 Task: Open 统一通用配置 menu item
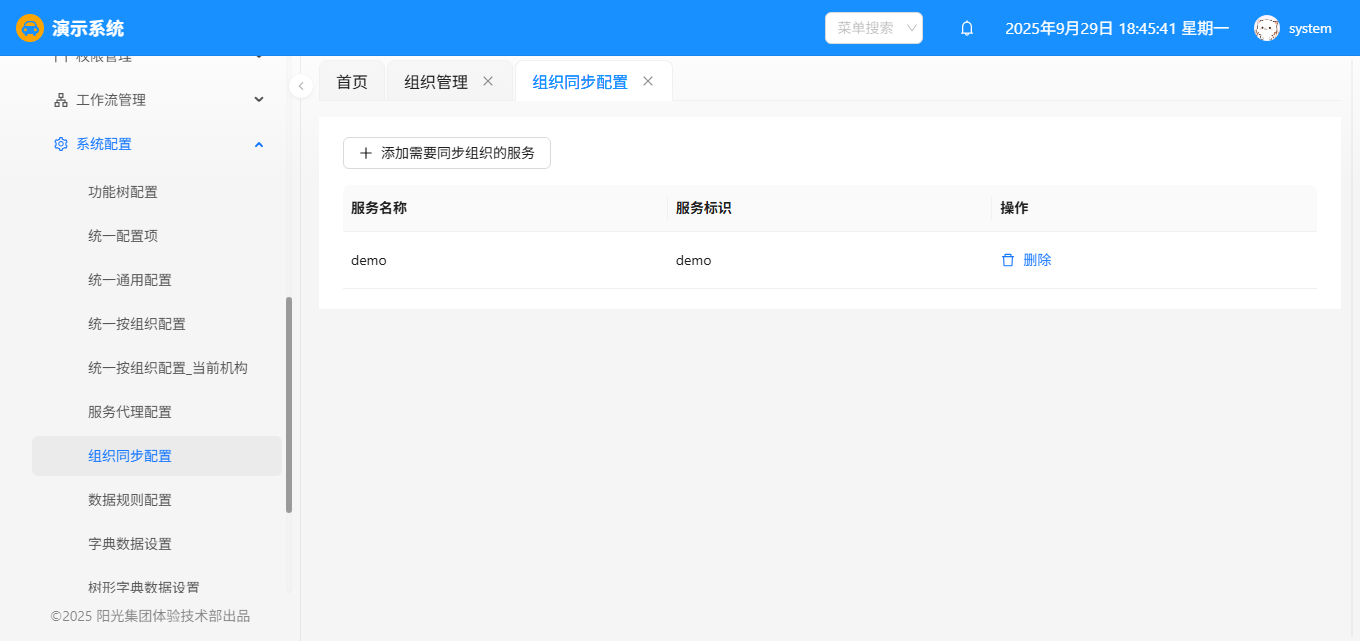pos(130,280)
